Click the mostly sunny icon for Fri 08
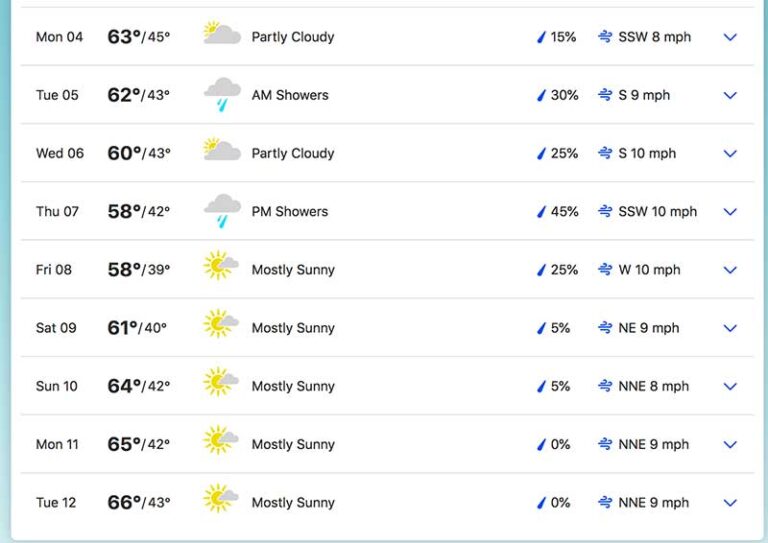Viewport: 768px width, 543px height. (x=221, y=269)
